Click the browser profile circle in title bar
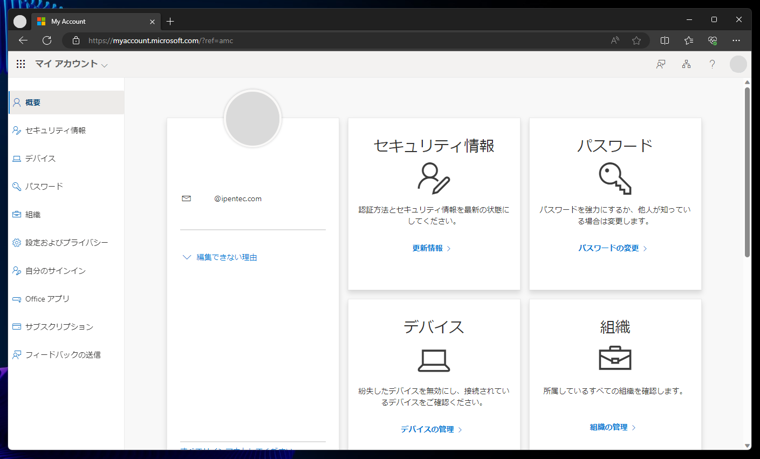This screenshot has width=760, height=459. [20, 21]
